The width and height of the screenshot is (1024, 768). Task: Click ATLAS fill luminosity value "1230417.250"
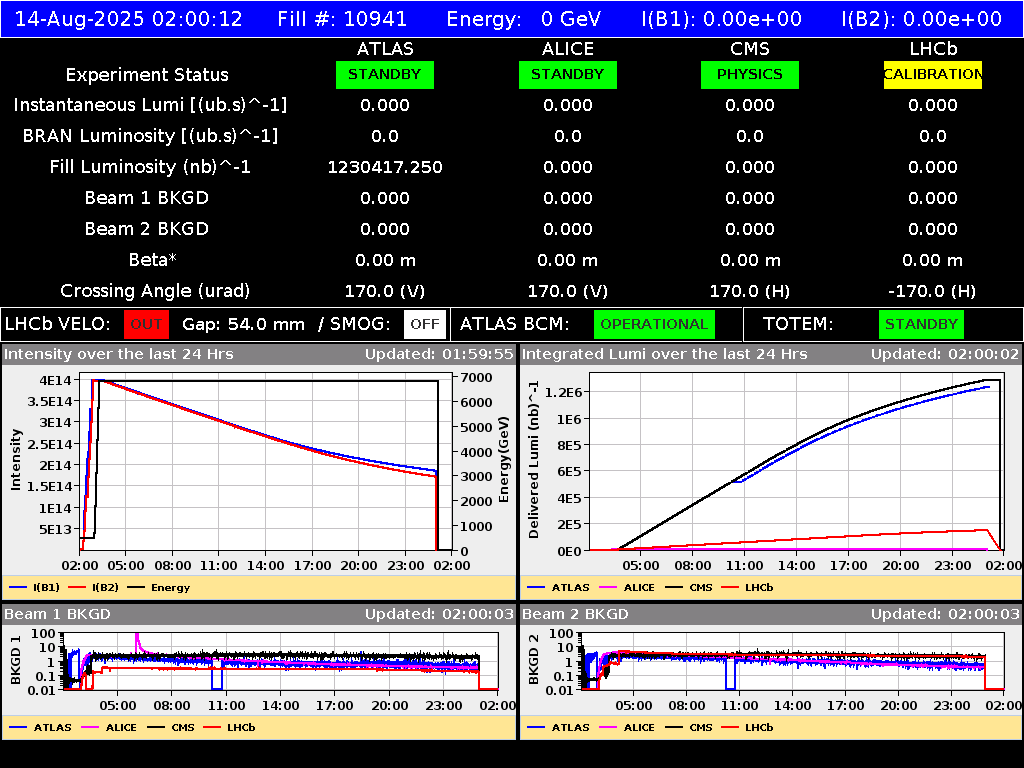click(x=385, y=167)
